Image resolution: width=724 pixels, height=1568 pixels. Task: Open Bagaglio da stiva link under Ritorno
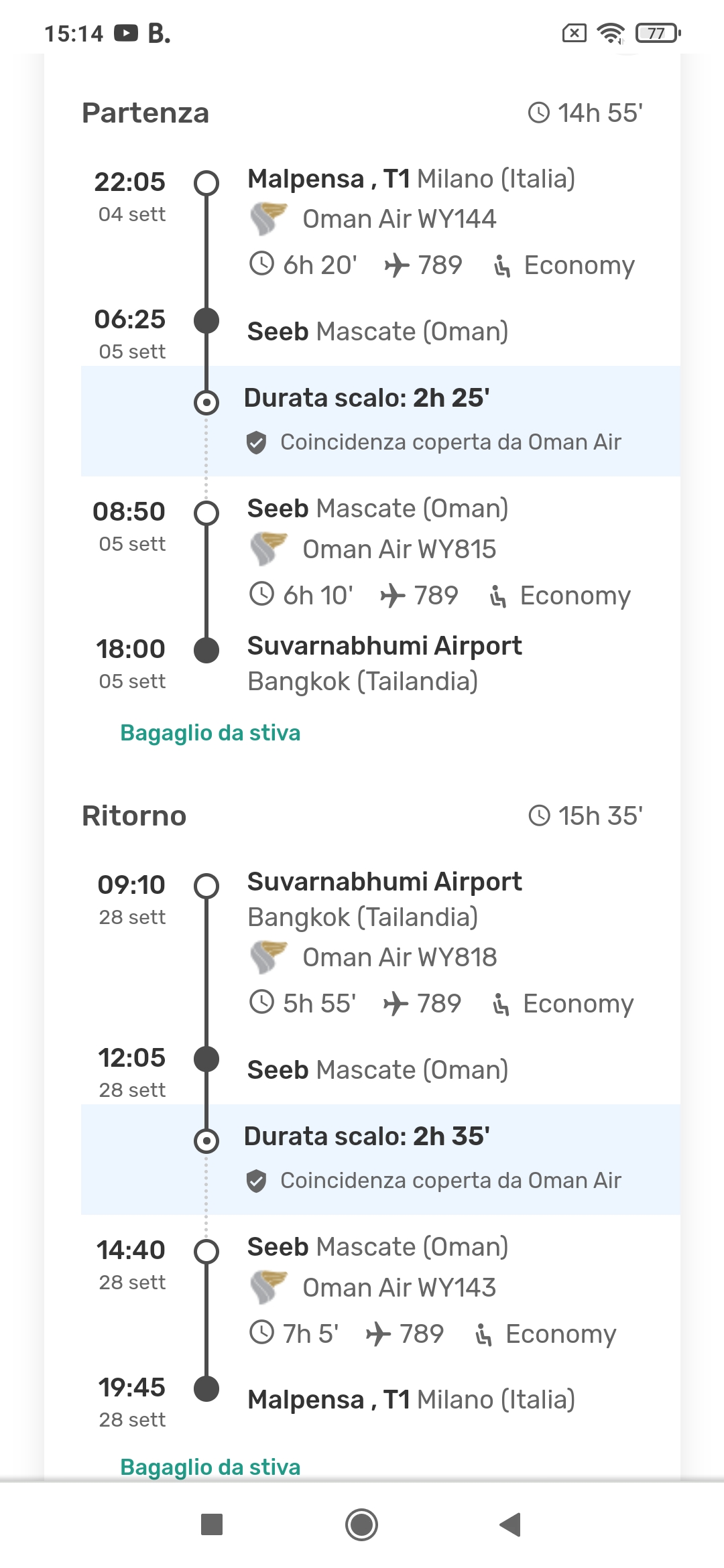pos(210,1467)
